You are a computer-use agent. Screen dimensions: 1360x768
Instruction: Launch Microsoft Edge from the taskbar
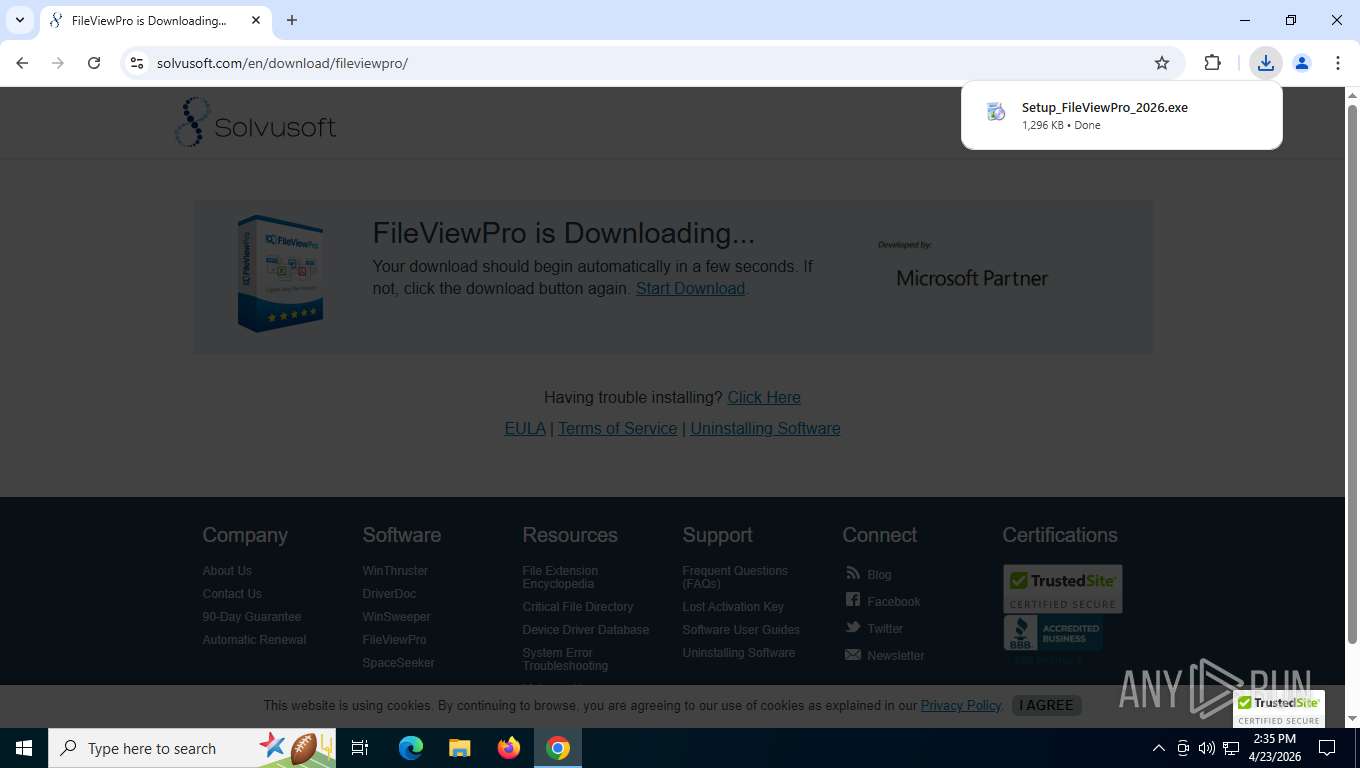click(410, 748)
